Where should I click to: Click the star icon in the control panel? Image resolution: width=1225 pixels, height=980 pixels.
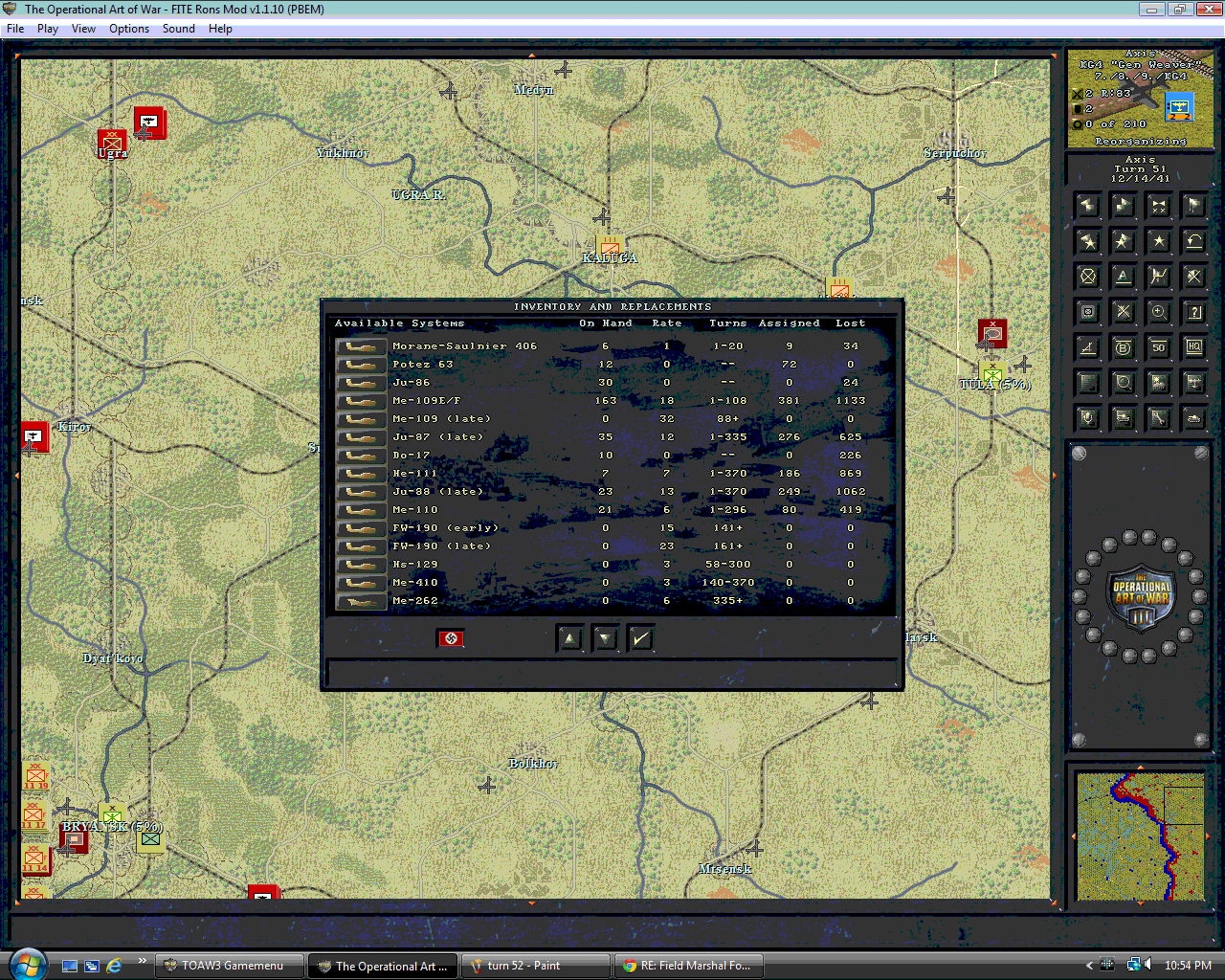(x=1159, y=241)
